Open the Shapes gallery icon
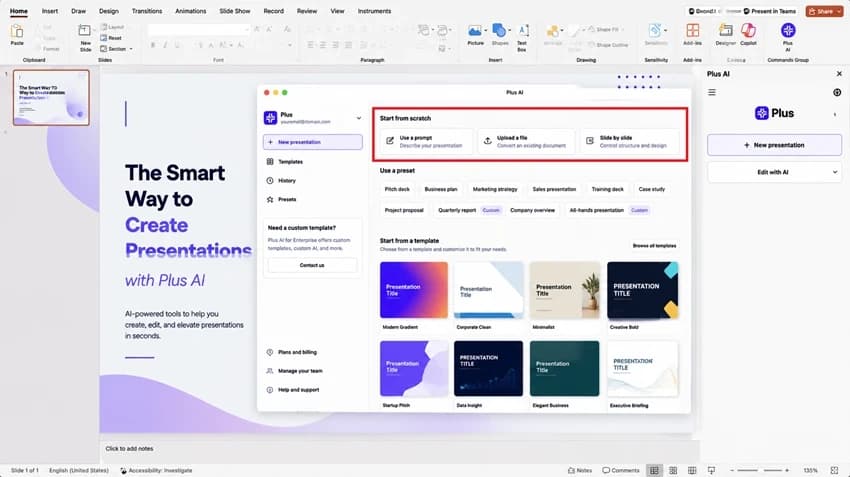850x477 pixels. pos(499,31)
